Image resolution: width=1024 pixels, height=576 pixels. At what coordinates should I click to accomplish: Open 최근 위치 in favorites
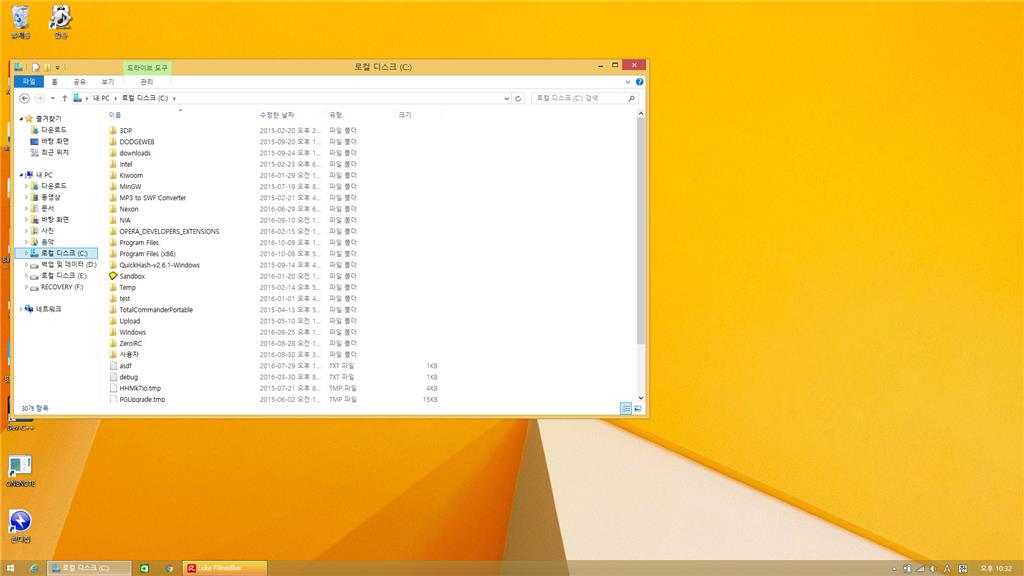50,152
